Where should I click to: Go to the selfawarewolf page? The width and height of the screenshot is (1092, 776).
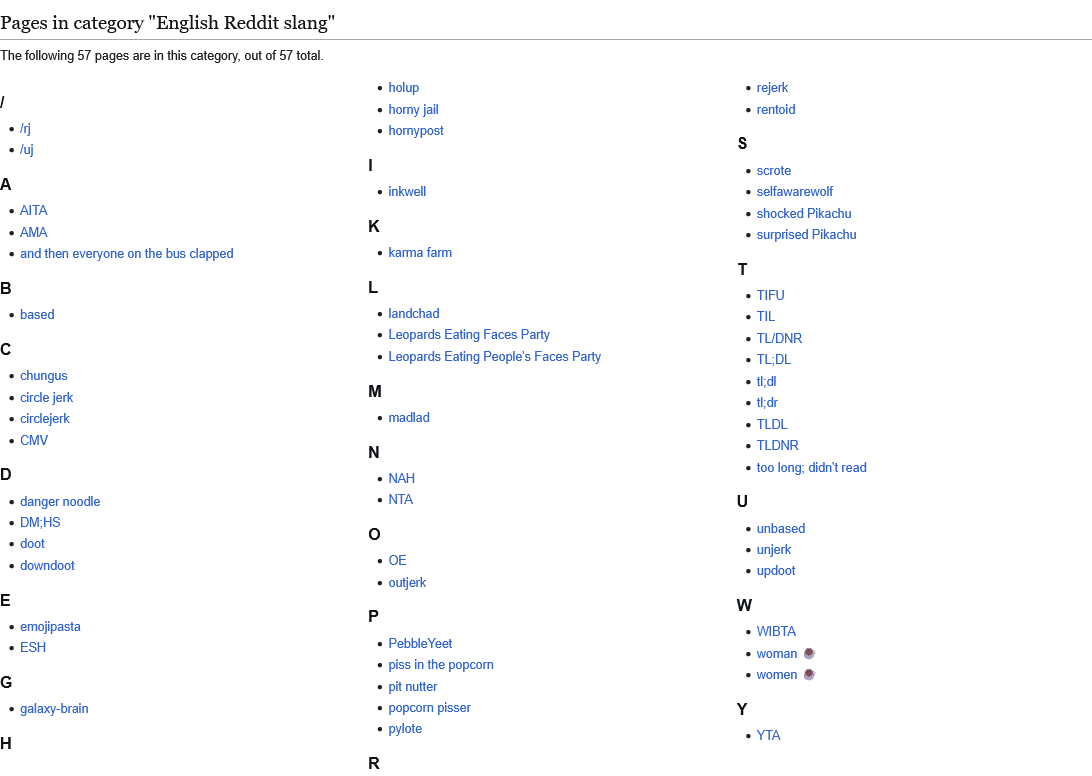coord(795,192)
